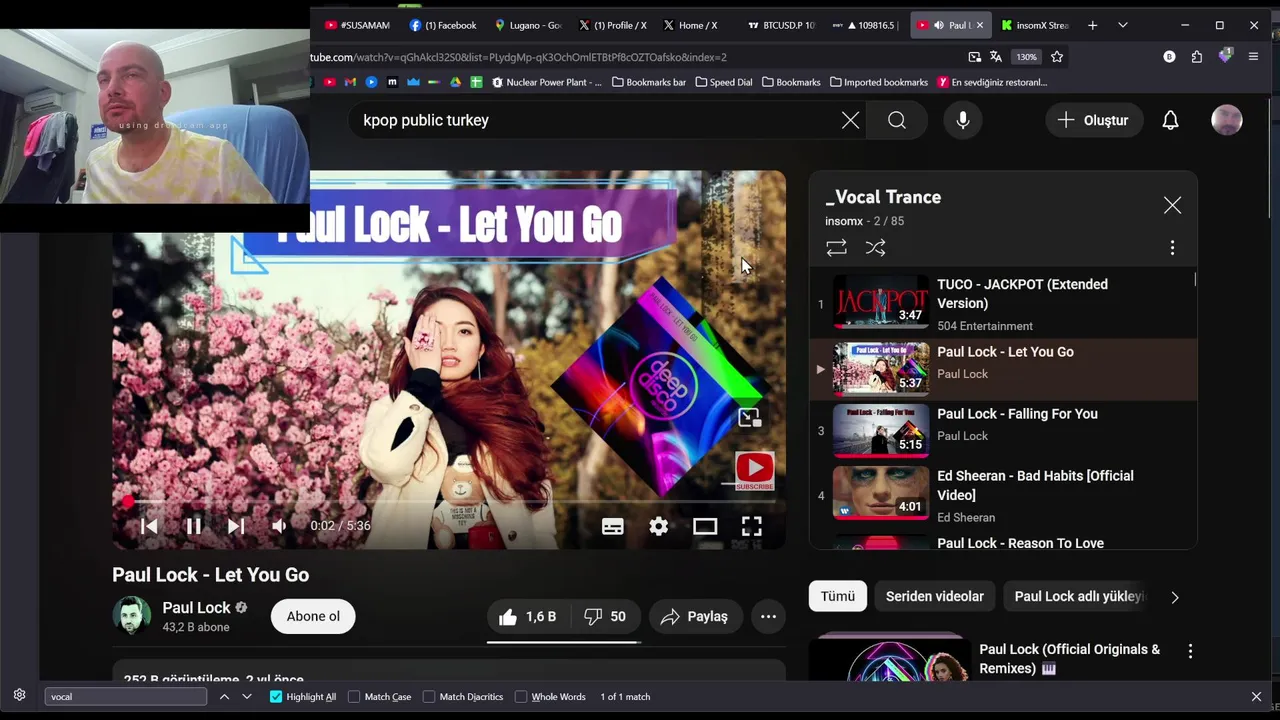The image size is (1280, 720).
Task: Switch to theater mode view
Action: pos(705,526)
